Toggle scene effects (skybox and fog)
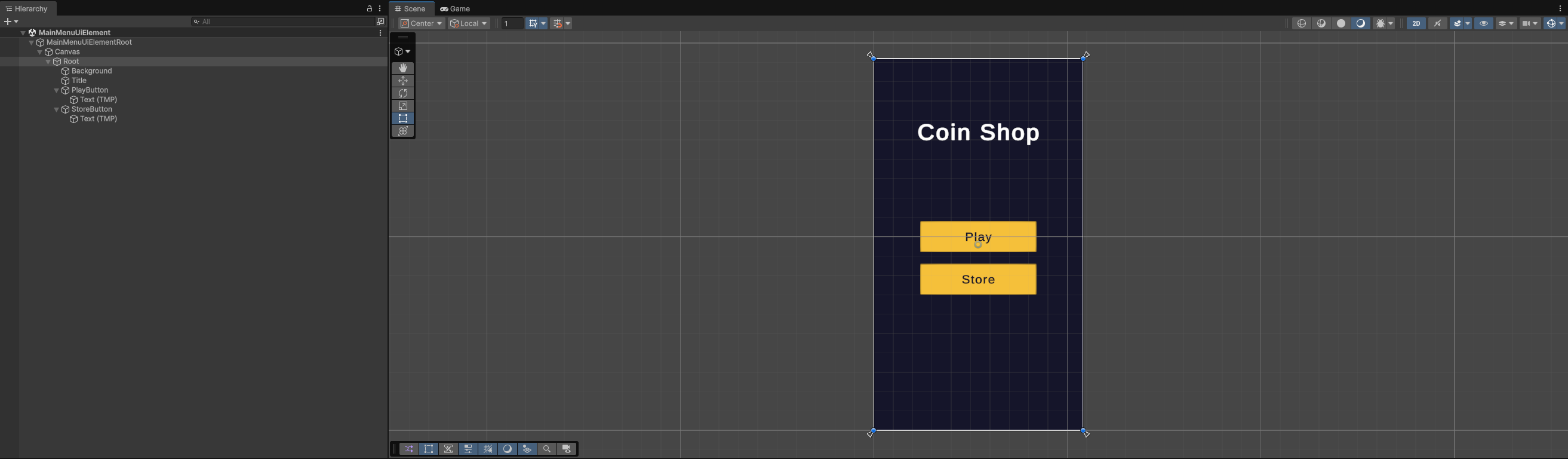 pyautogui.click(x=1457, y=23)
